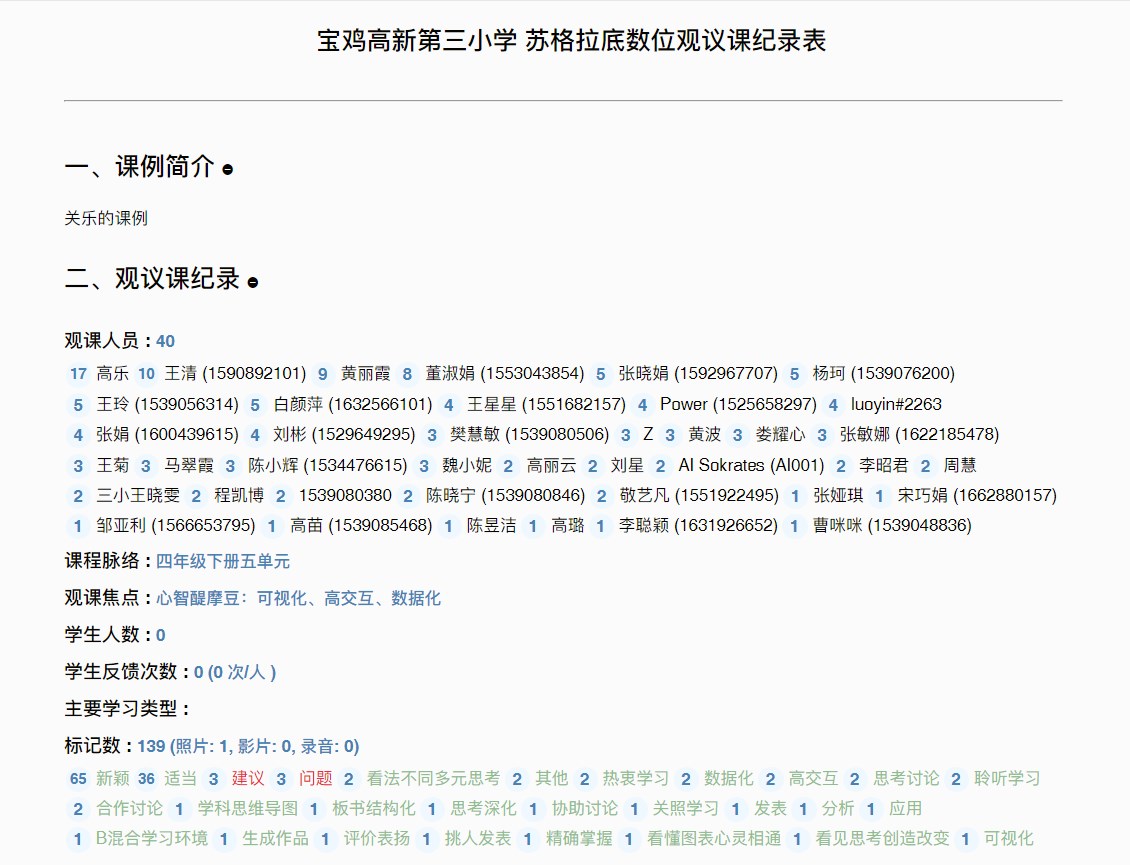Collapse the 二、观议课纪录 section toggle
The height and width of the screenshot is (865, 1130).
[x=253, y=282]
